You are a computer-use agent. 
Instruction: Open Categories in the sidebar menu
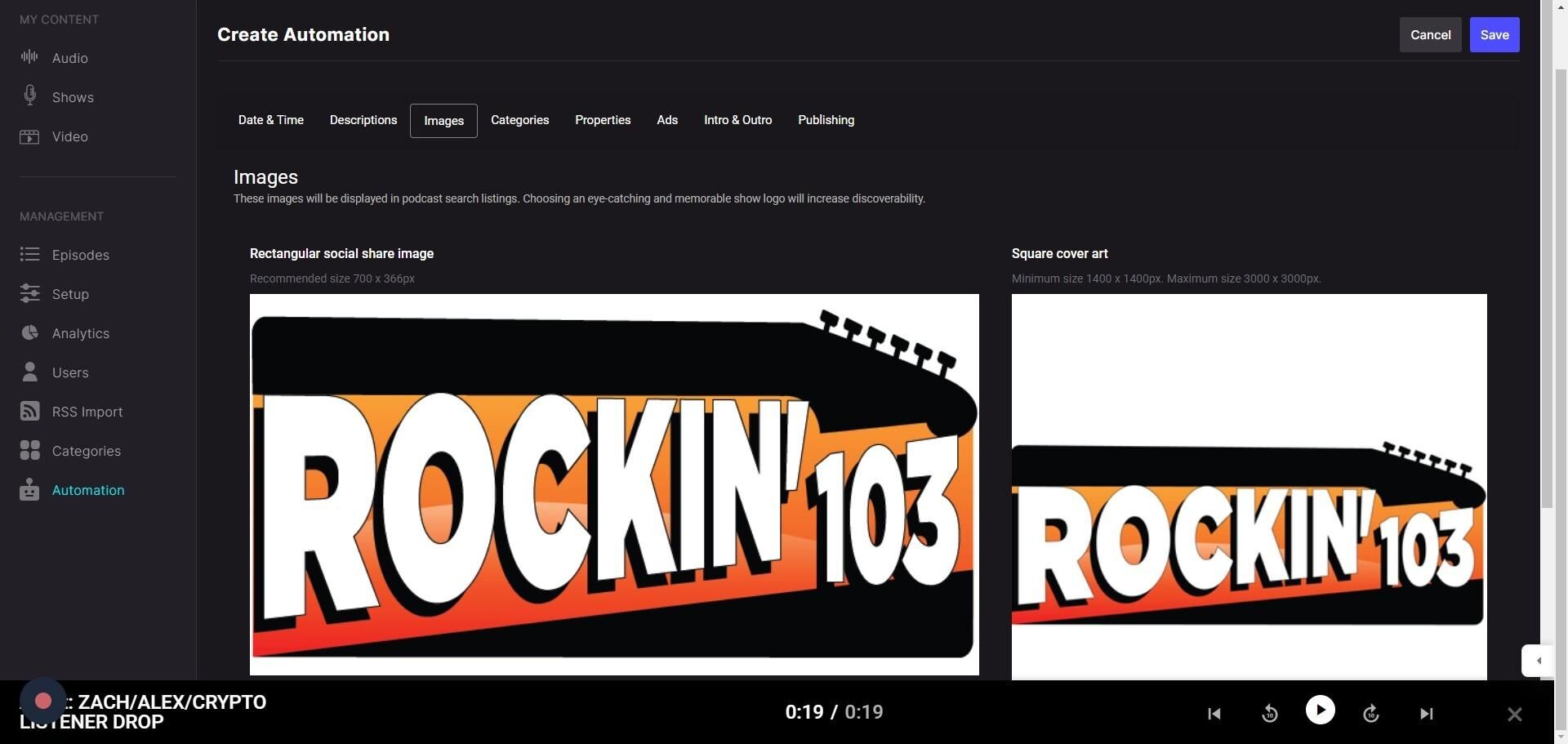click(x=87, y=451)
